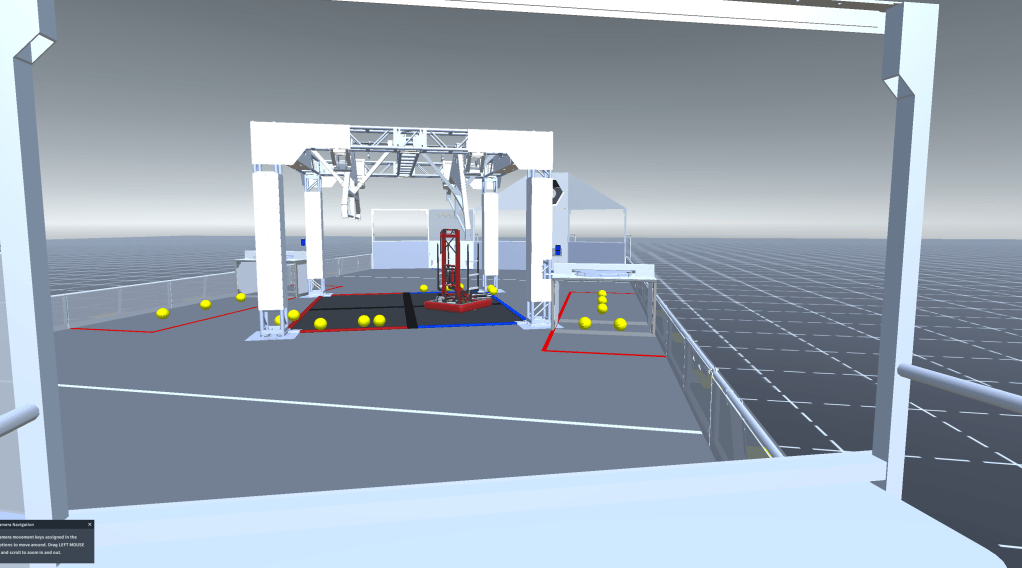The image size is (1022, 568).
Task: Select the white table on the right side
Action: click(602, 272)
